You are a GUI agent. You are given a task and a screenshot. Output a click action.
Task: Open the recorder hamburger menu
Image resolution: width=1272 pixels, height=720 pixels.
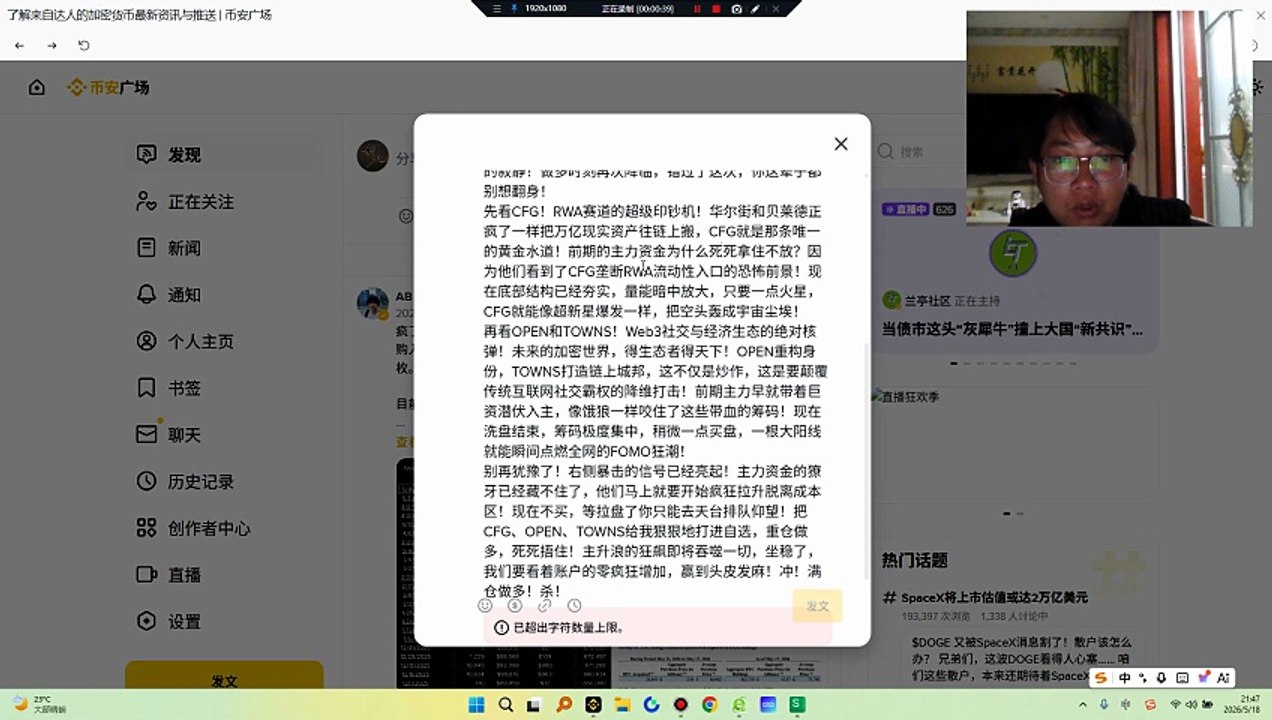[498, 8]
